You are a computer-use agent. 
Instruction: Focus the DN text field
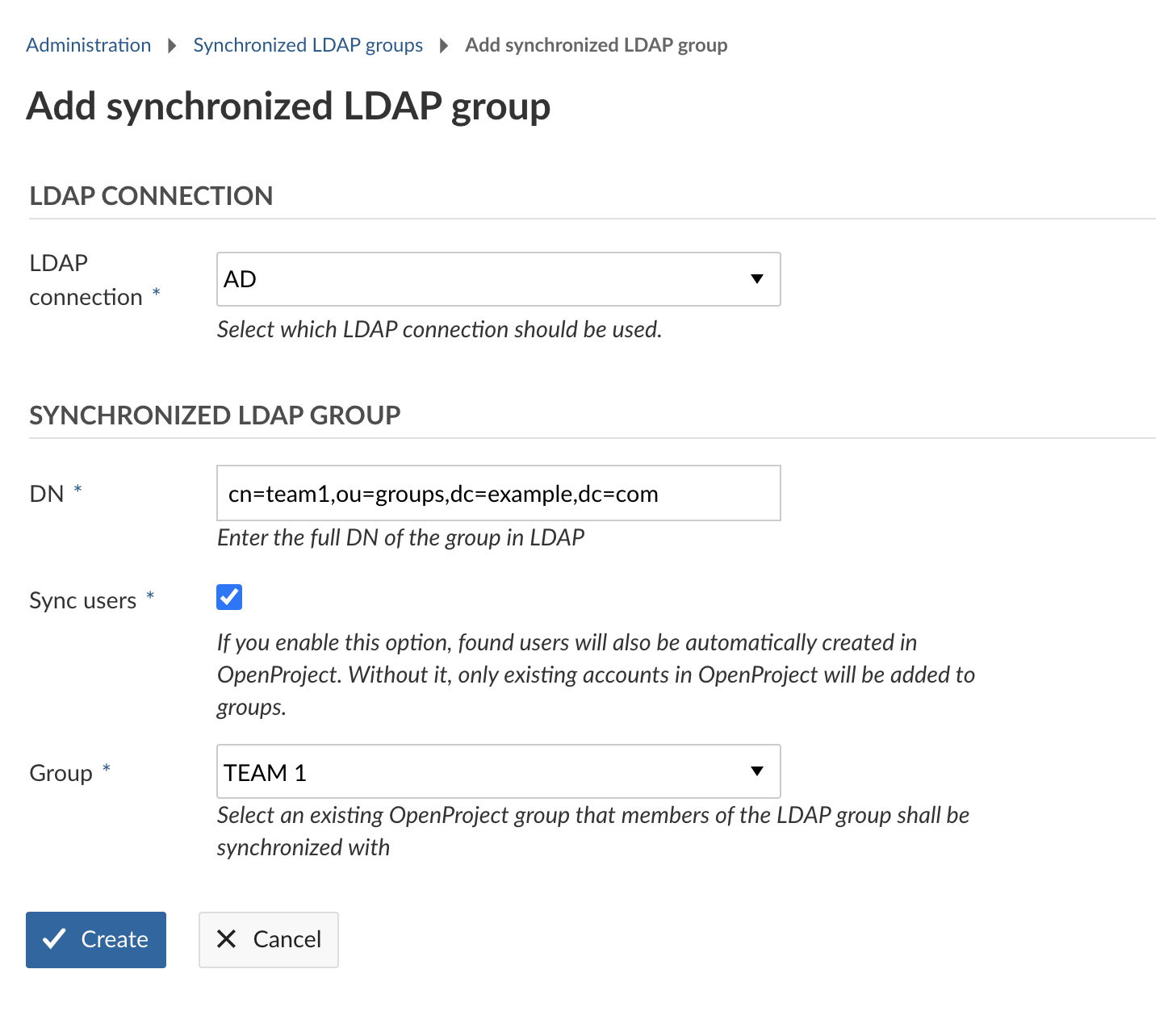click(498, 493)
